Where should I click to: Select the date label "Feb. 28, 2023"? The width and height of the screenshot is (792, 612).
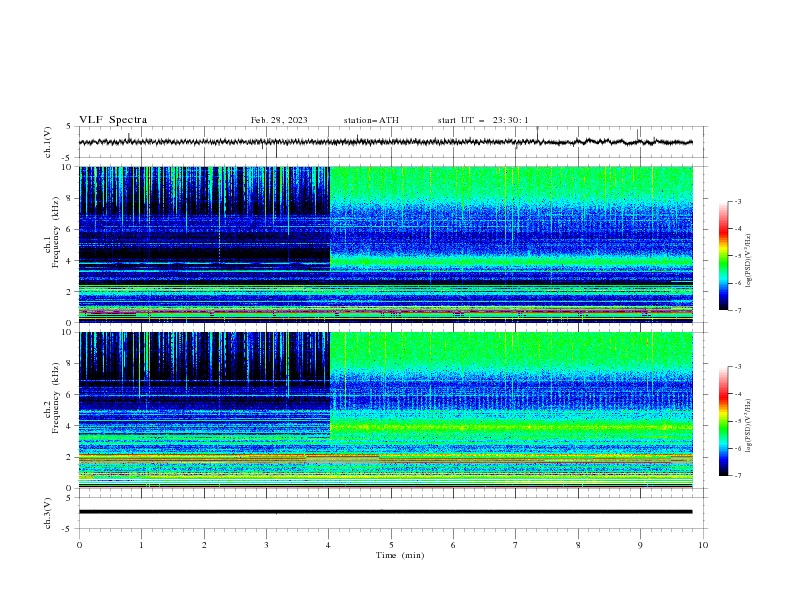[x=279, y=120]
